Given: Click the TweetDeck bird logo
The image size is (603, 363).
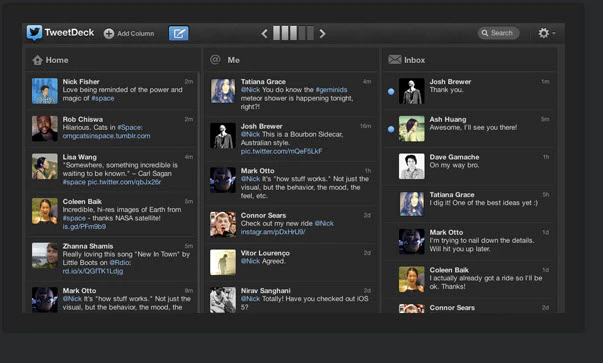Looking at the screenshot, I should 34,33.
